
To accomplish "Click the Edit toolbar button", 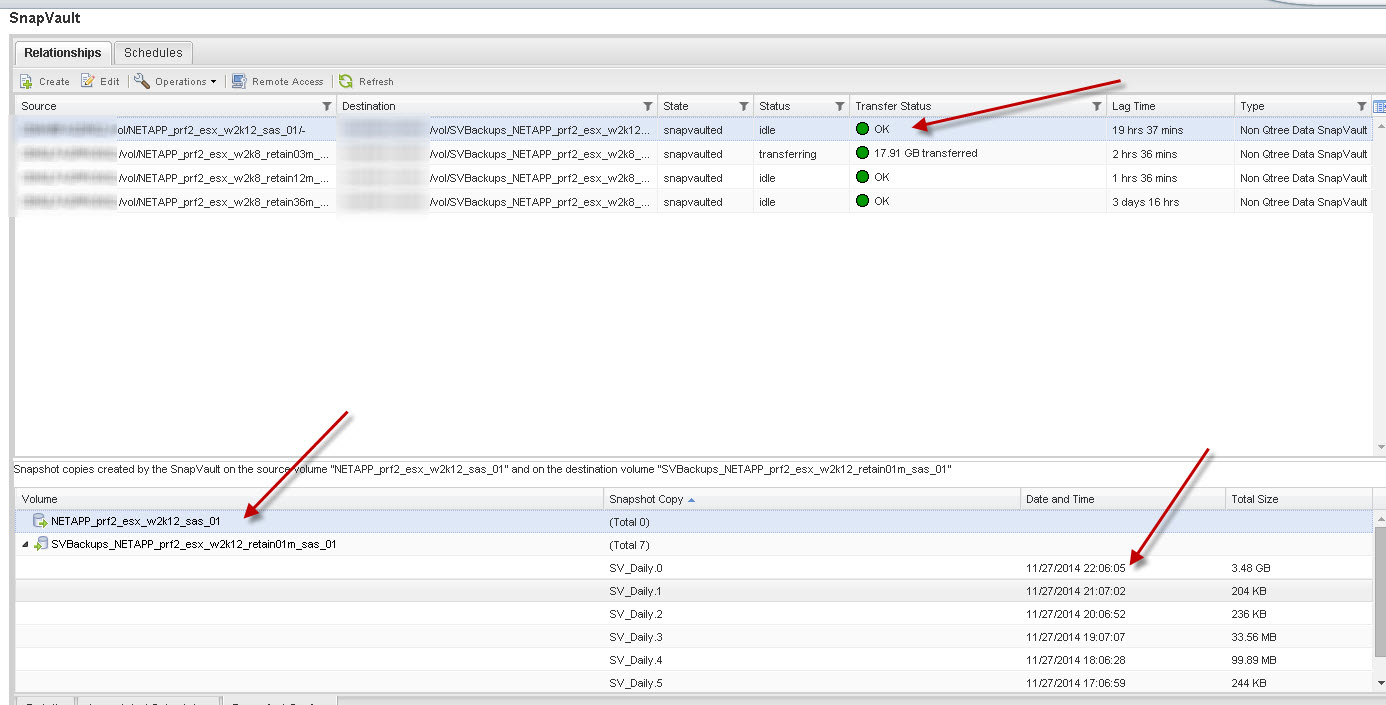I will (100, 81).
